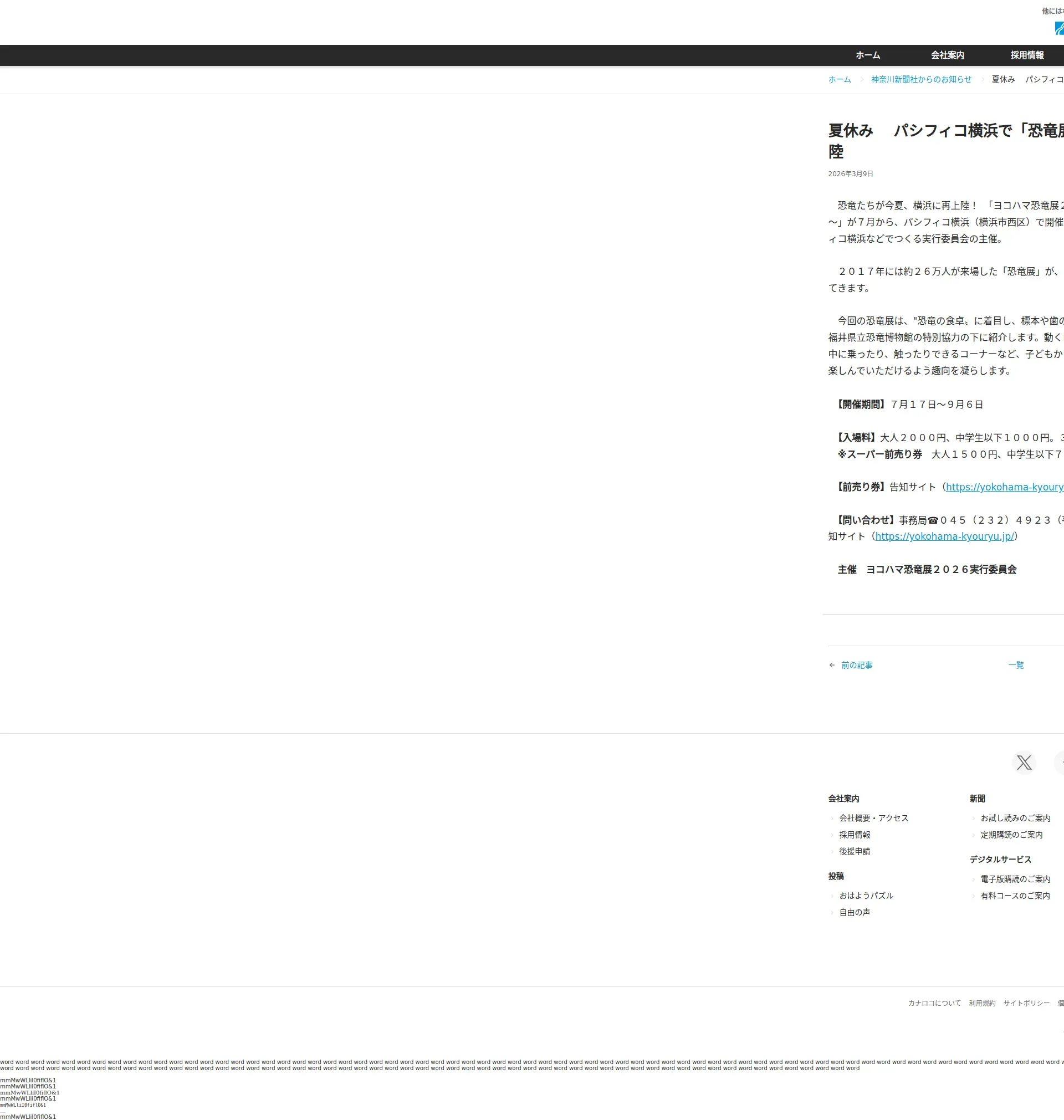Open 電子版購読のご案内 link
The width and height of the screenshot is (1064, 1120).
click(1015, 879)
